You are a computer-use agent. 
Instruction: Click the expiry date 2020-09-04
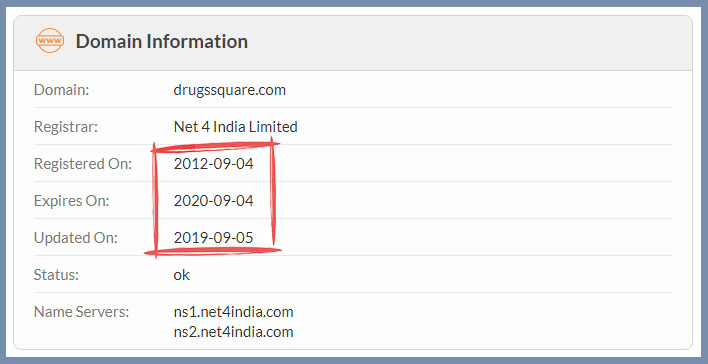(214, 201)
